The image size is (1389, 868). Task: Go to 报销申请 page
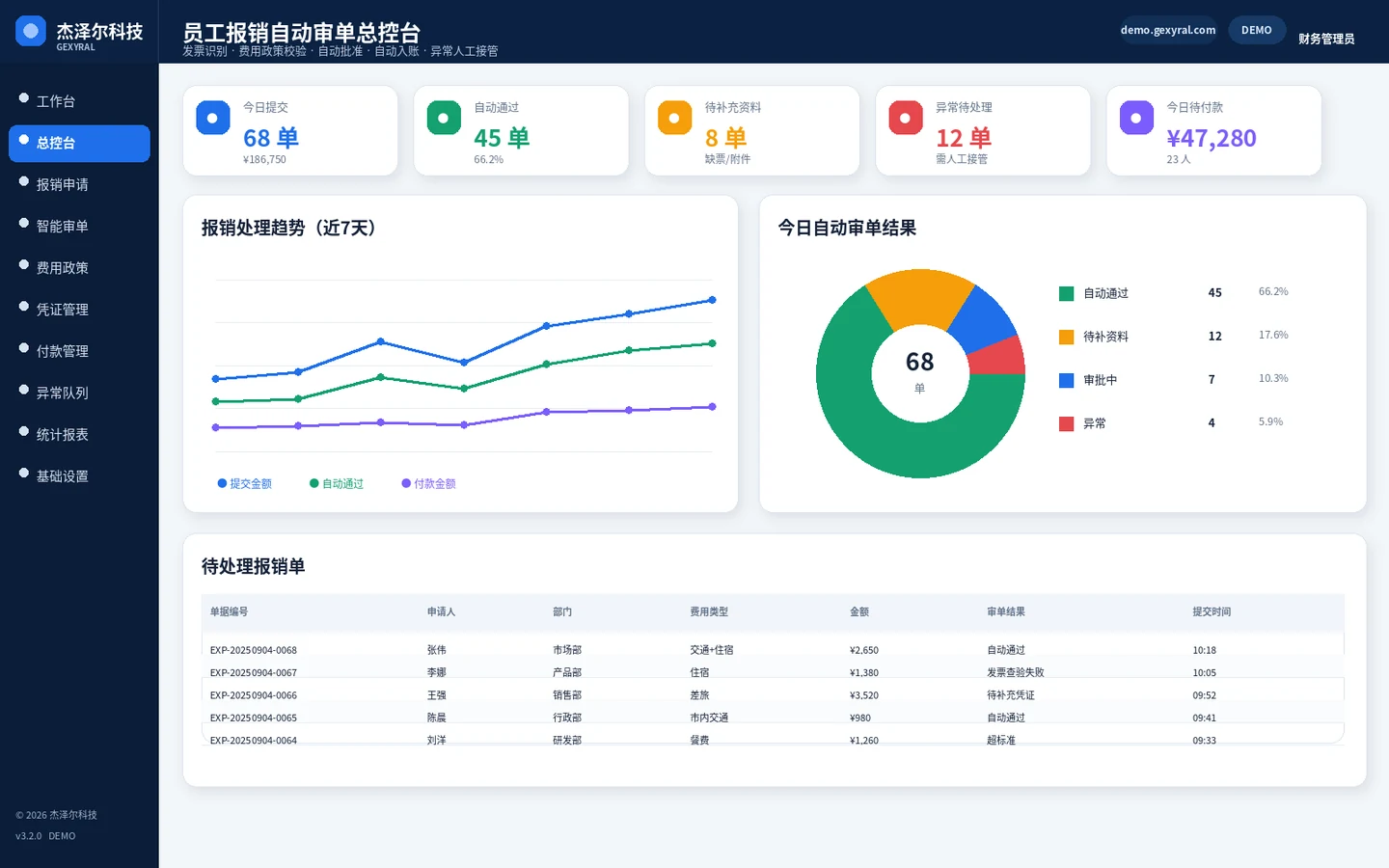point(79,184)
